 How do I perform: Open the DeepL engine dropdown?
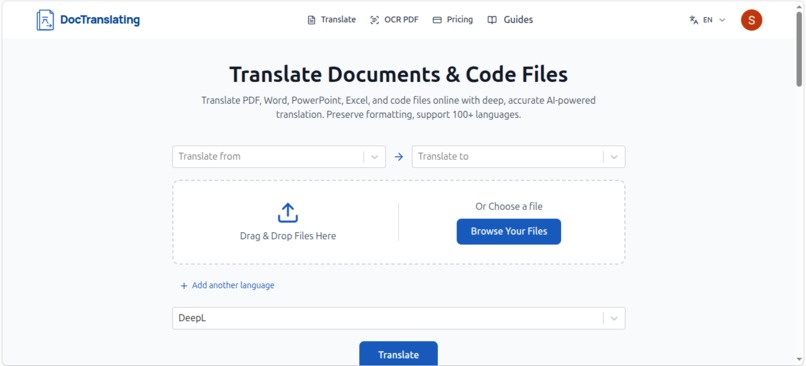[x=399, y=318]
